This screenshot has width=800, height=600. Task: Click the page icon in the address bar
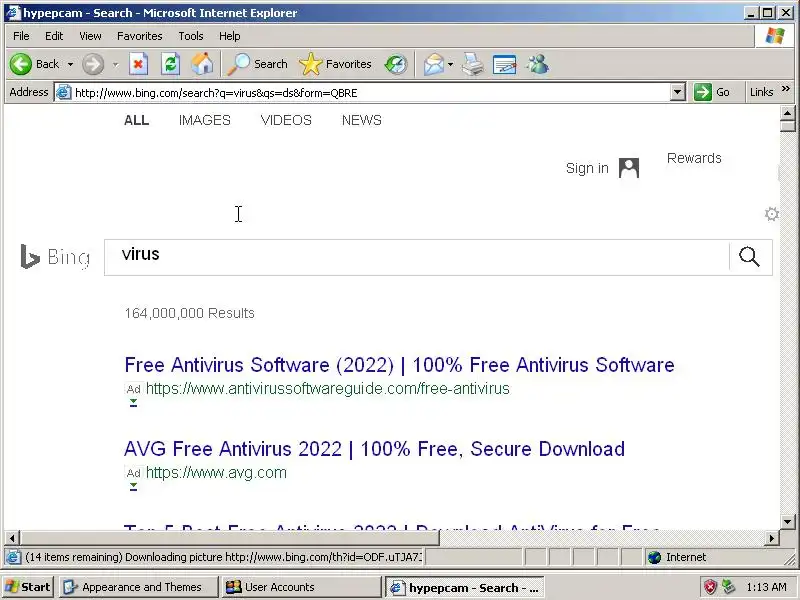coord(63,92)
